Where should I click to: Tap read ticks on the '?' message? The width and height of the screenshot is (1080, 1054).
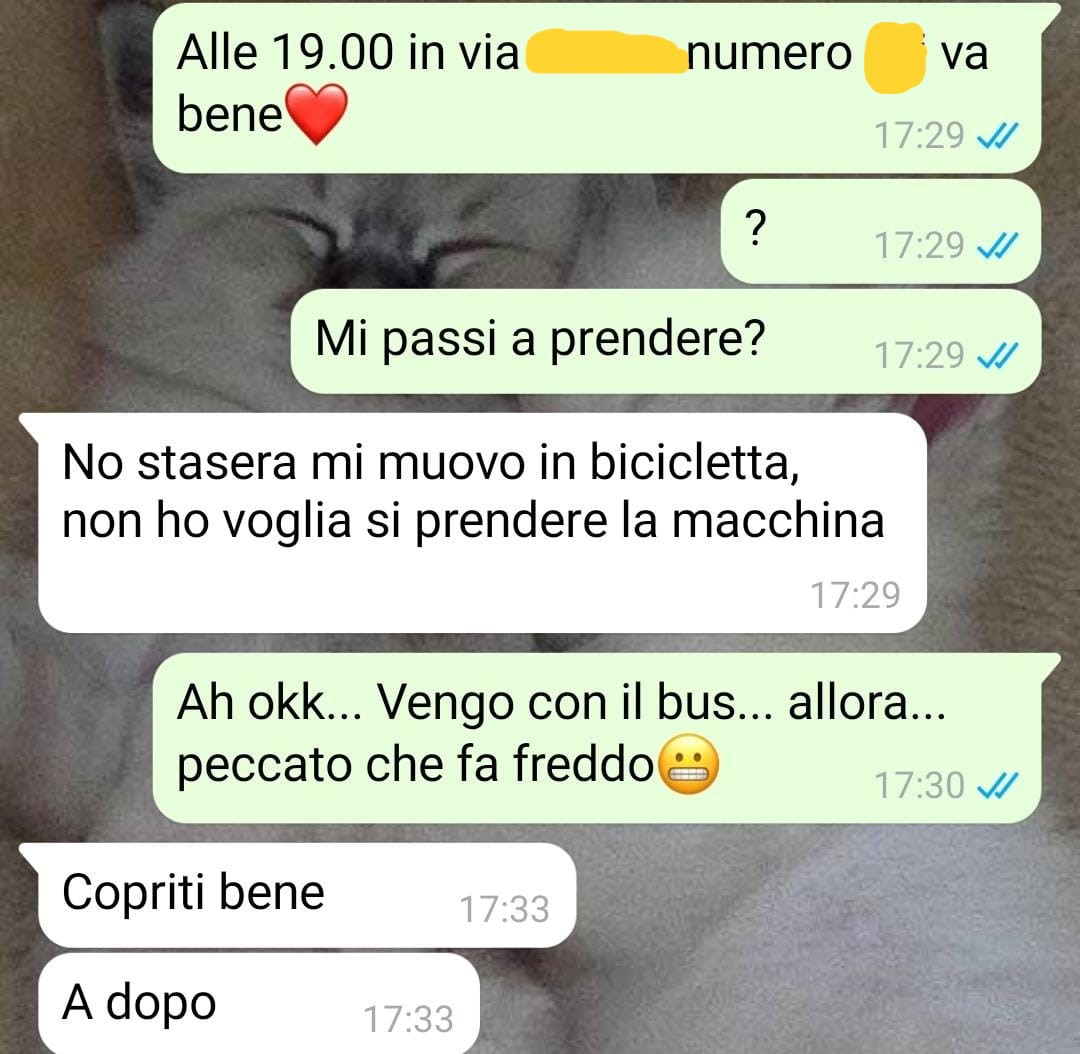997,246
